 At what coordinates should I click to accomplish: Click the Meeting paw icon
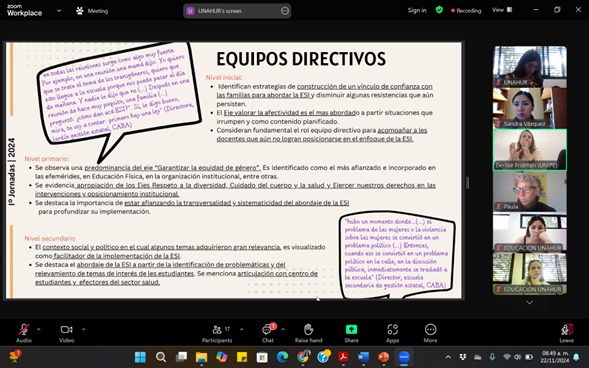point(80,11)
